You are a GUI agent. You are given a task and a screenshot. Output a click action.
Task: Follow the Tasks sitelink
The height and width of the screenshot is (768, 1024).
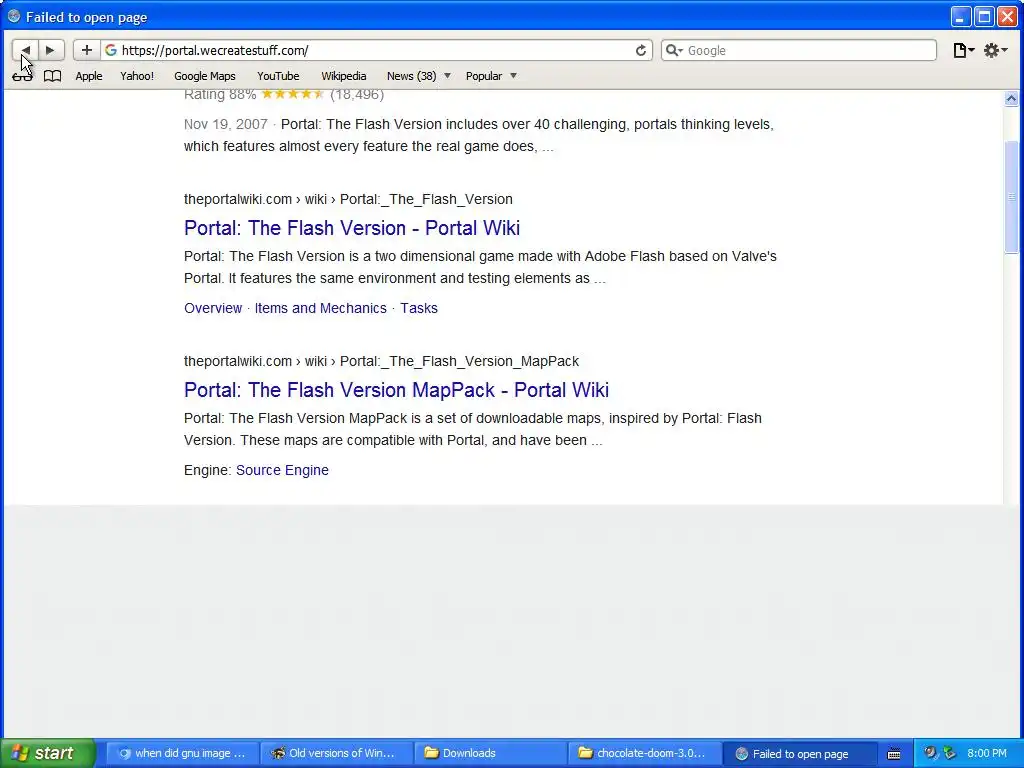point(419,308)
